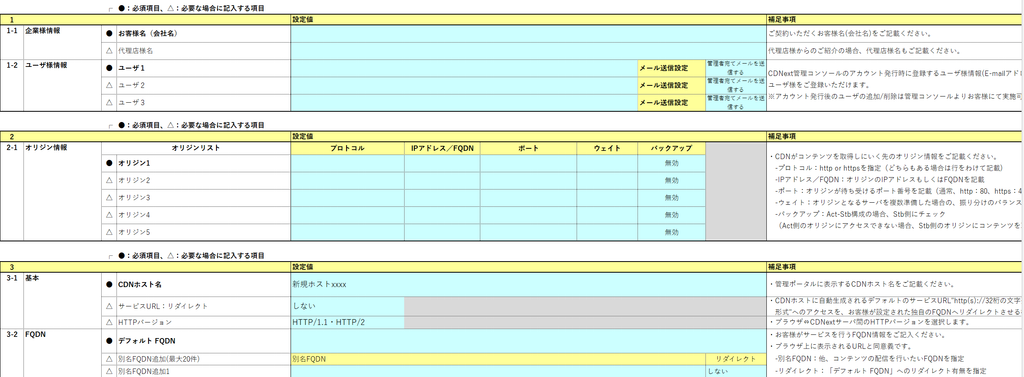The height and width of the screenshot is (377, 1024).
Task: Click the デフォルト FQDN value cell
Action: (x=528, y=340)
